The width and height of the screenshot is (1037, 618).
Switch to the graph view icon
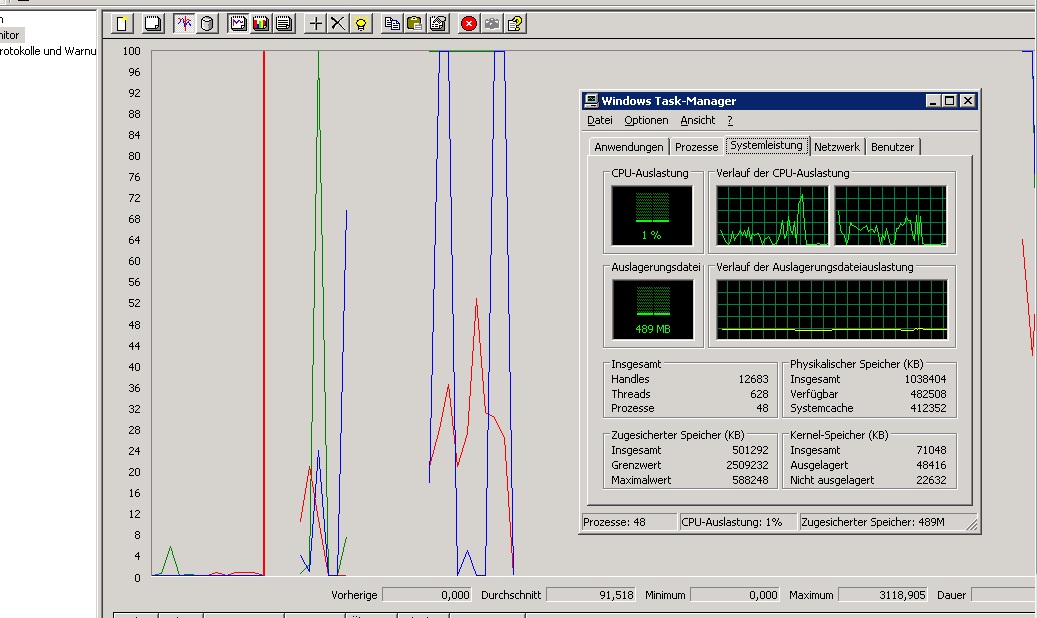pos(238,24)
